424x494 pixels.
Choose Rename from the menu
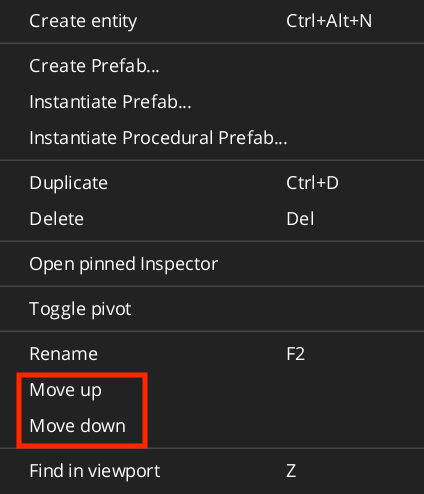(212, 354)
